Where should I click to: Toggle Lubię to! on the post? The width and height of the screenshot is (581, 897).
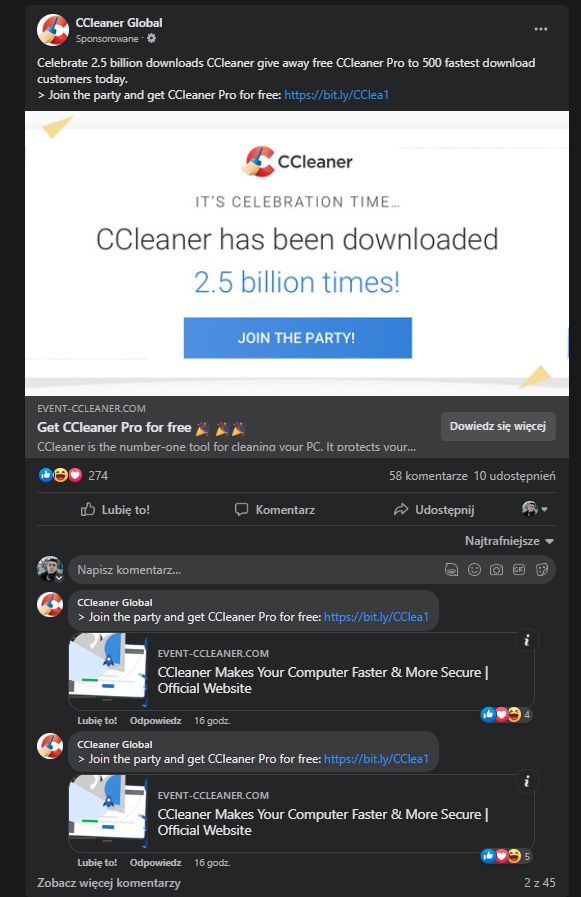pos(115,509)
